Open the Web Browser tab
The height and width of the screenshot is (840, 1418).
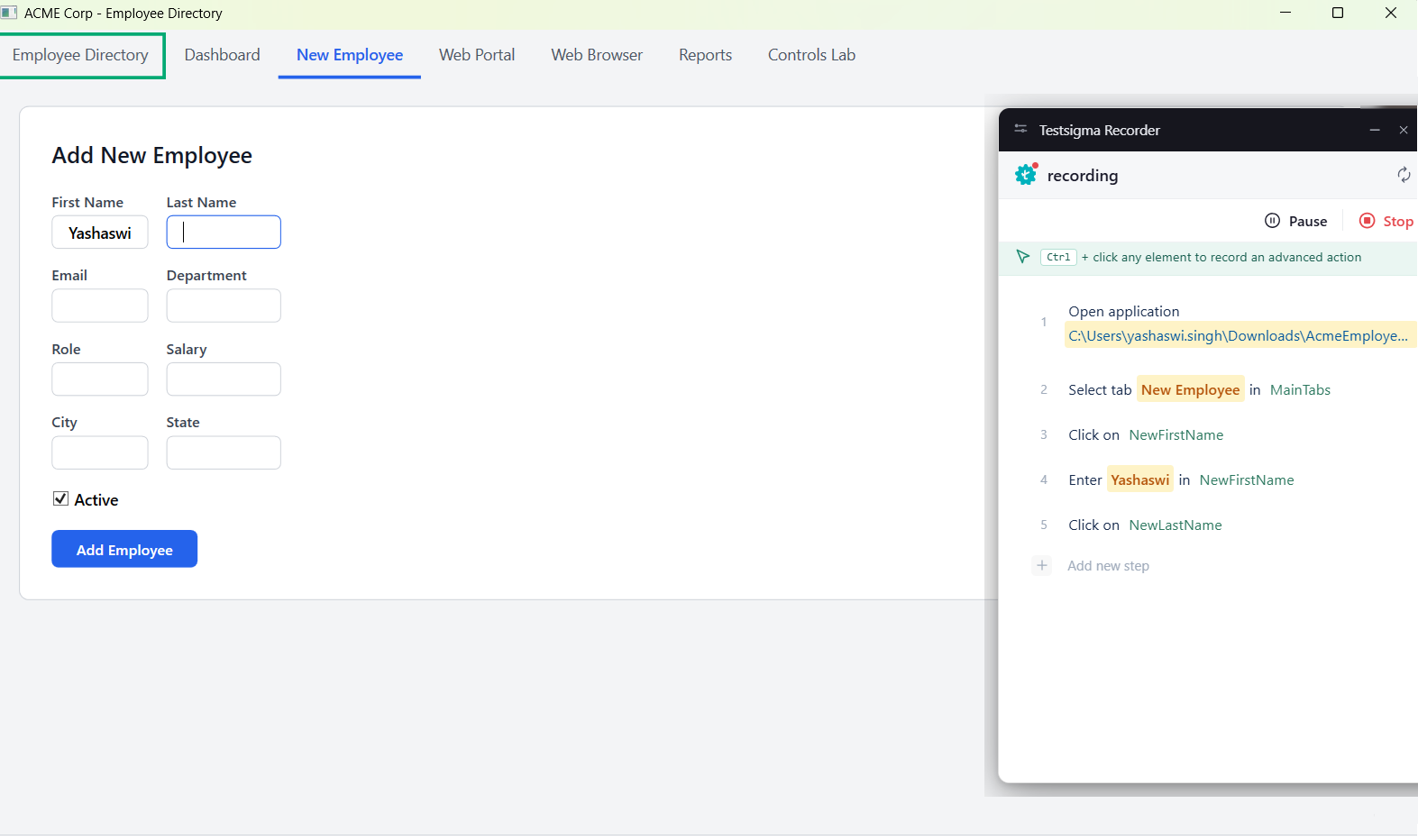pyautogui.click(x=597, y=55)
